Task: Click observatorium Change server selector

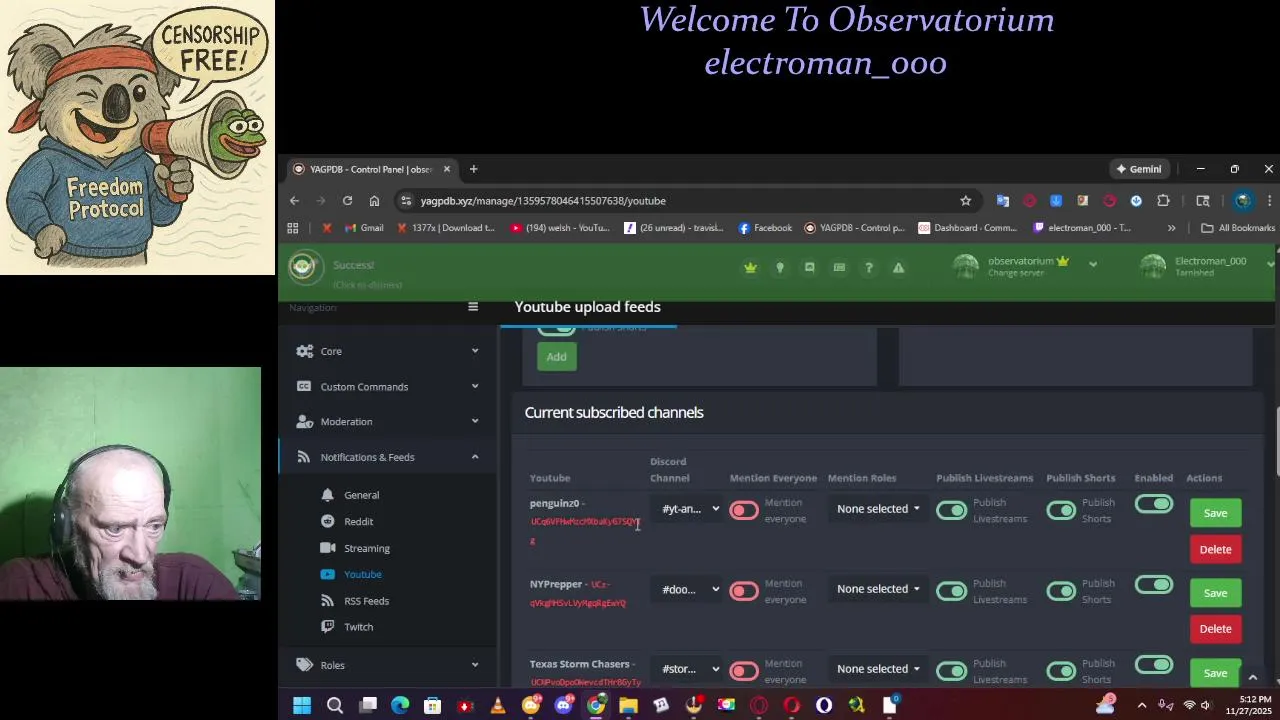Action: tap(1023, 266)
